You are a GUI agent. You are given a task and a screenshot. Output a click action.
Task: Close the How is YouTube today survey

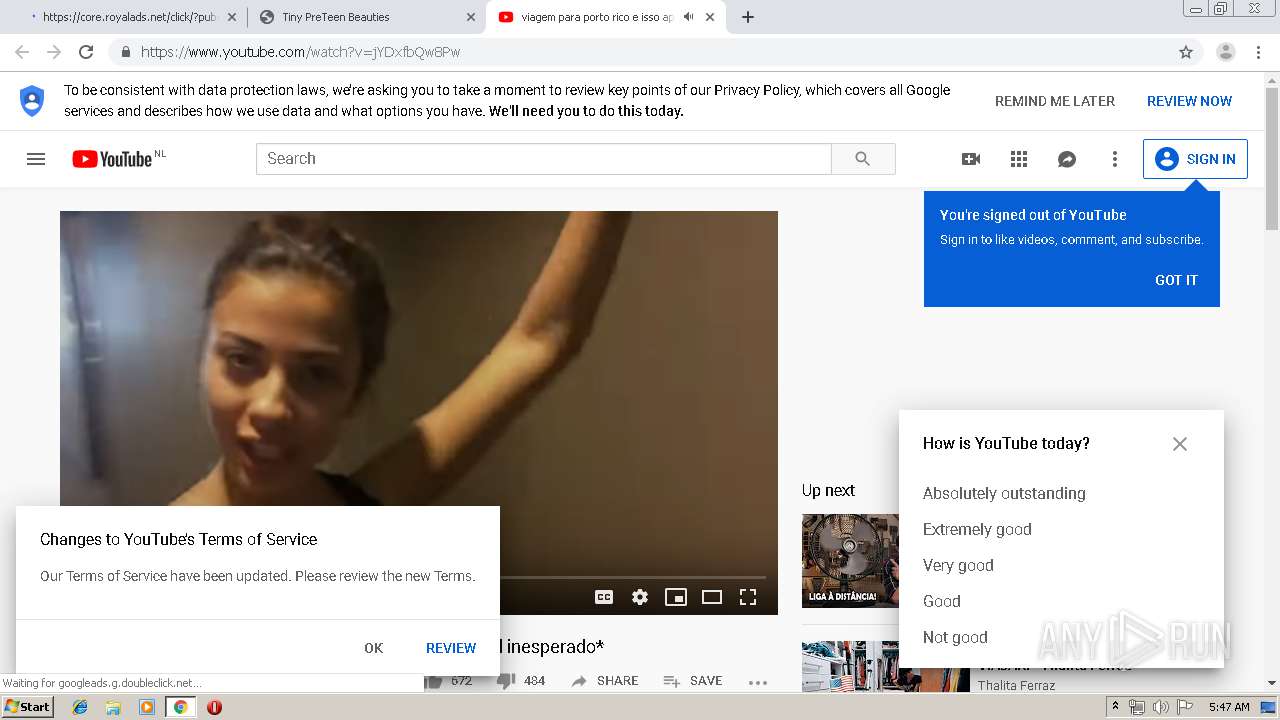(1180, 444)
